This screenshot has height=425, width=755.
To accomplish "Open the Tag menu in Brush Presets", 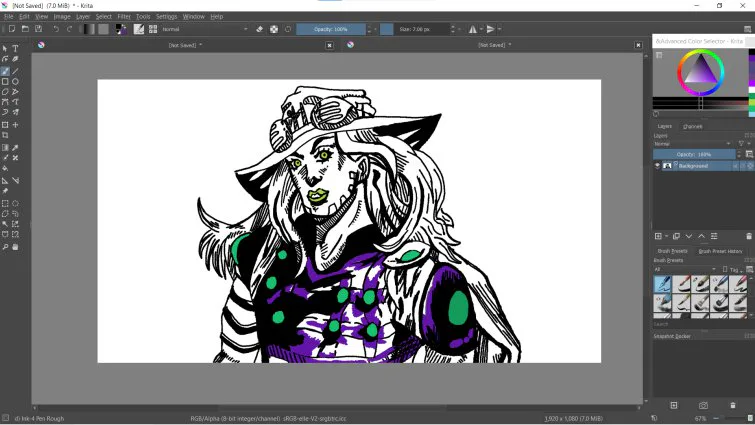I will [735, 270].
